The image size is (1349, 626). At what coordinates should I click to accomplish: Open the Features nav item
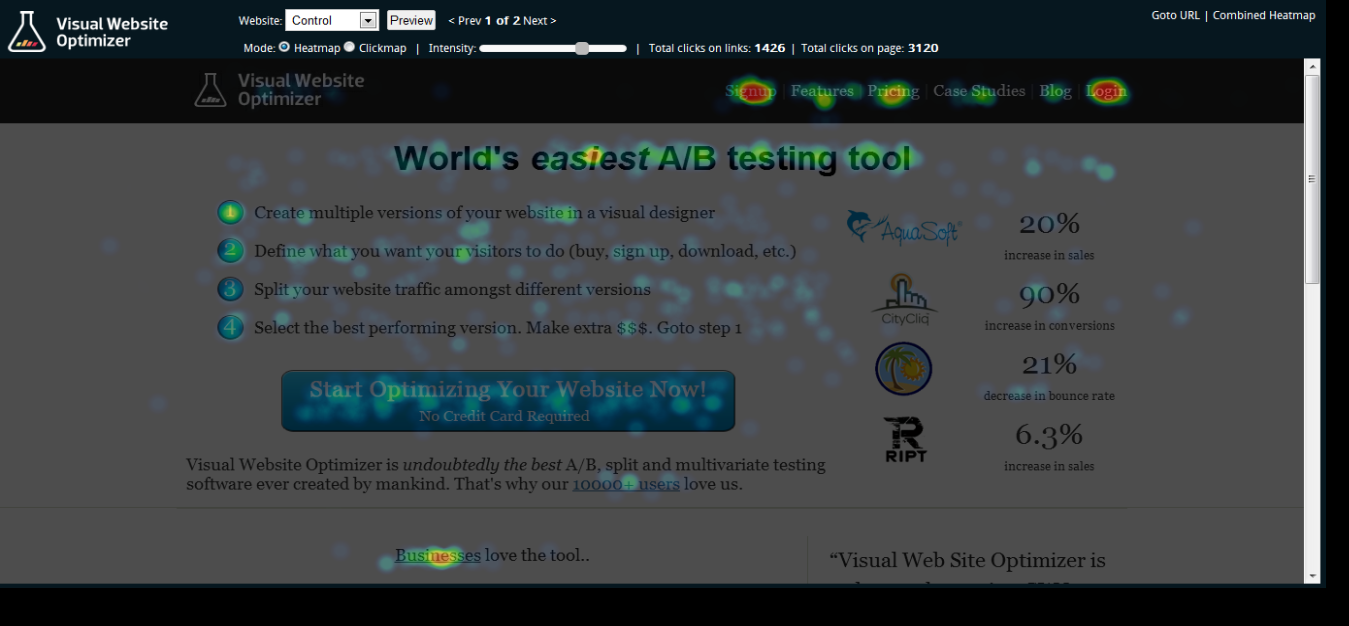[822, 91]
